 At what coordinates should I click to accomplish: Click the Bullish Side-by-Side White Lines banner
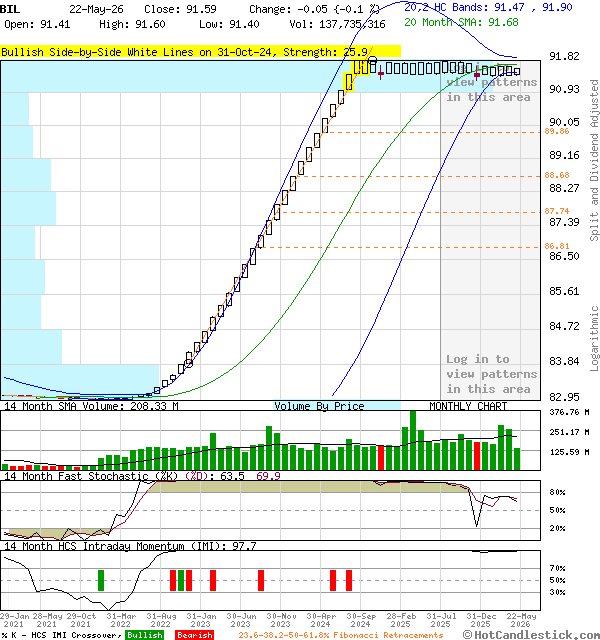[x=200, y=52]
